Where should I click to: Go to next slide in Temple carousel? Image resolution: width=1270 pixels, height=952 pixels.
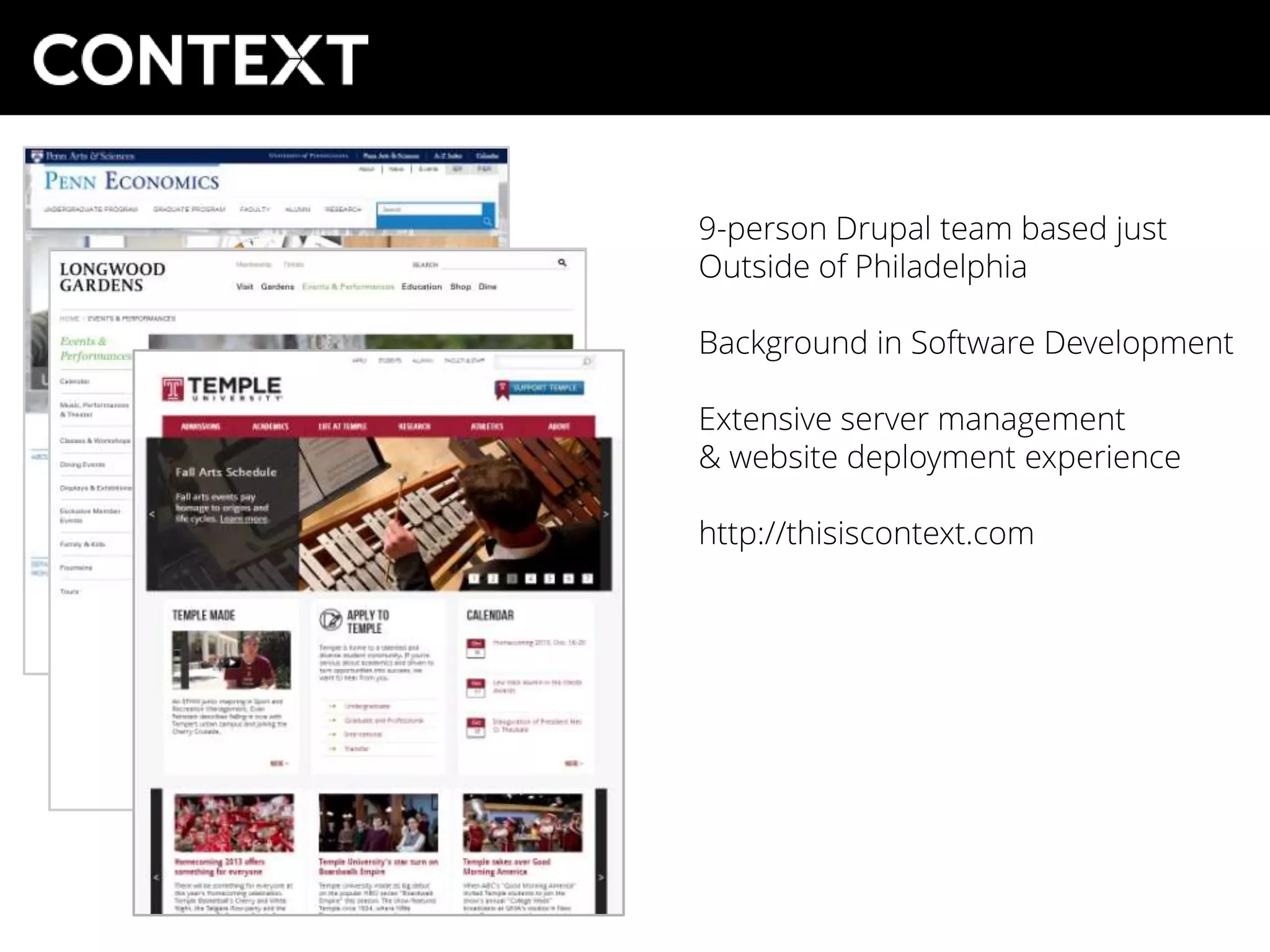click(606, 514)
